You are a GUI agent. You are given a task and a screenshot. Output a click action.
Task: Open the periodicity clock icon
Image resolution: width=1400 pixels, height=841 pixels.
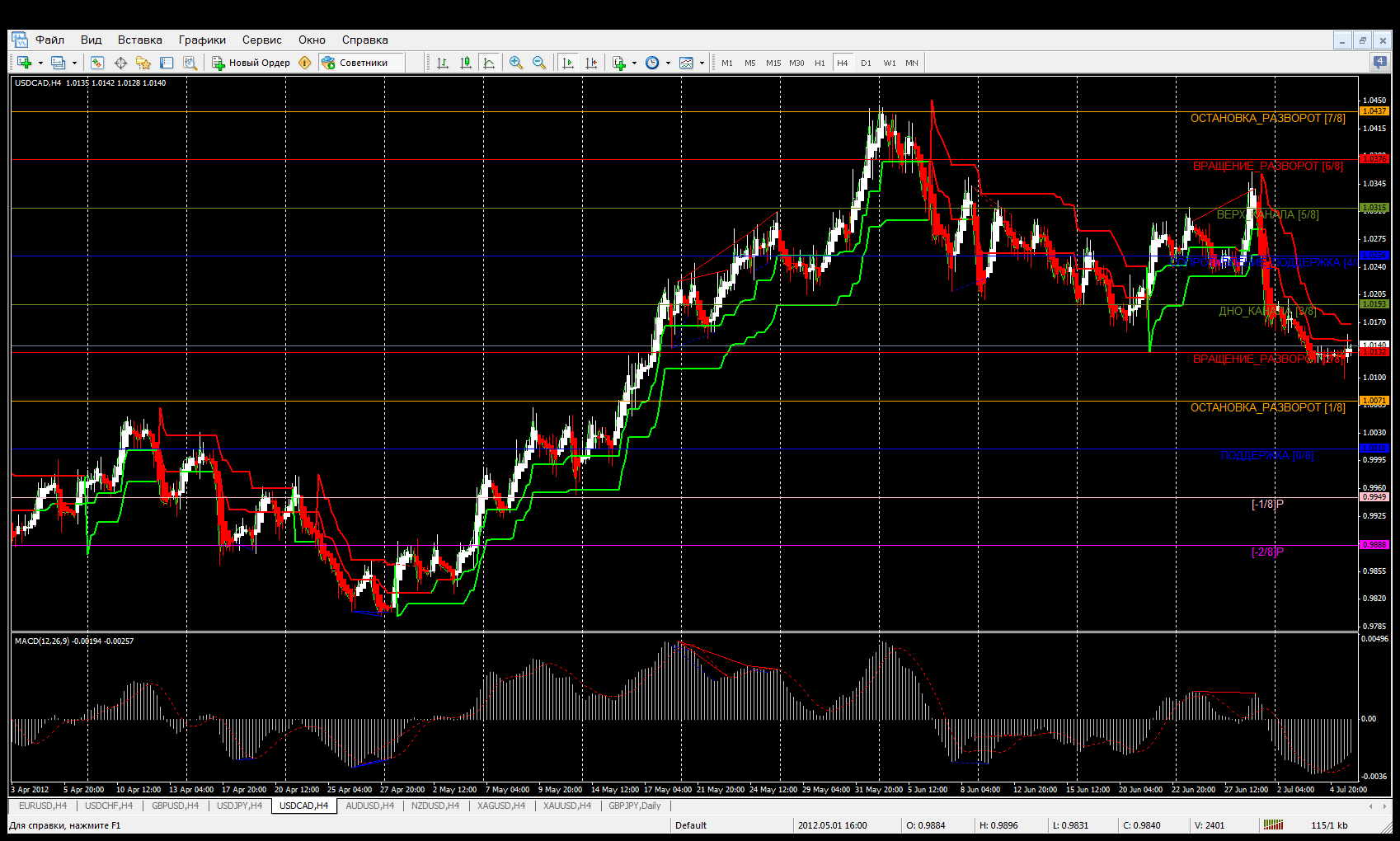point(652,63)
